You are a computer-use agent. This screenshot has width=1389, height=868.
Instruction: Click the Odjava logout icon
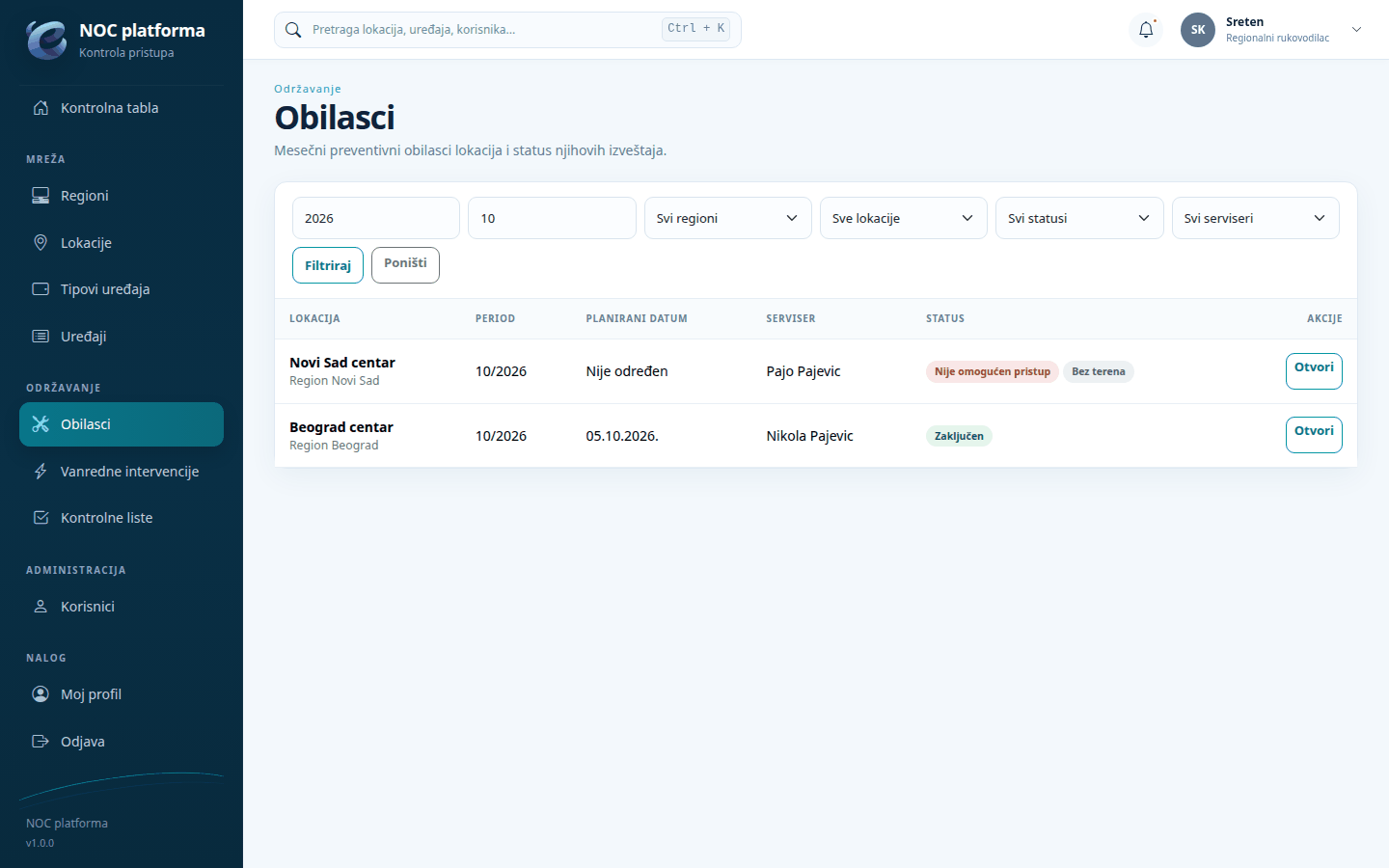pos(41,742)
